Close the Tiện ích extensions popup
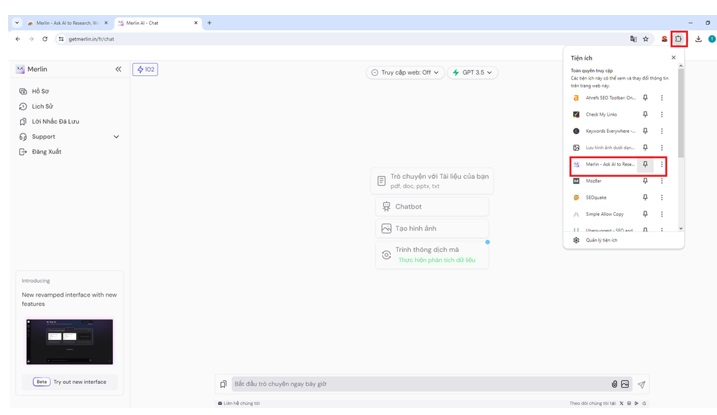Viewport: 717px width, 415px height. click(x=673, y=58)
